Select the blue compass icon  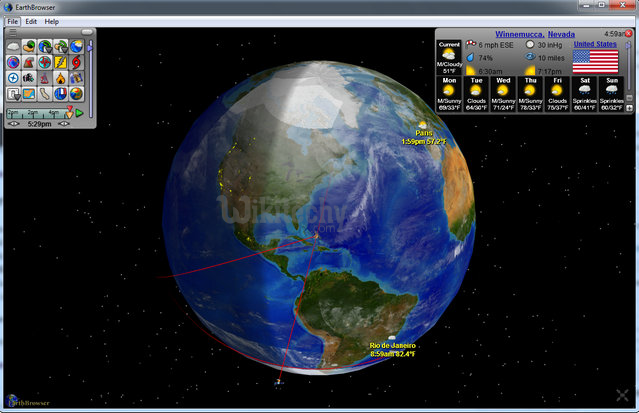point(13,78)
